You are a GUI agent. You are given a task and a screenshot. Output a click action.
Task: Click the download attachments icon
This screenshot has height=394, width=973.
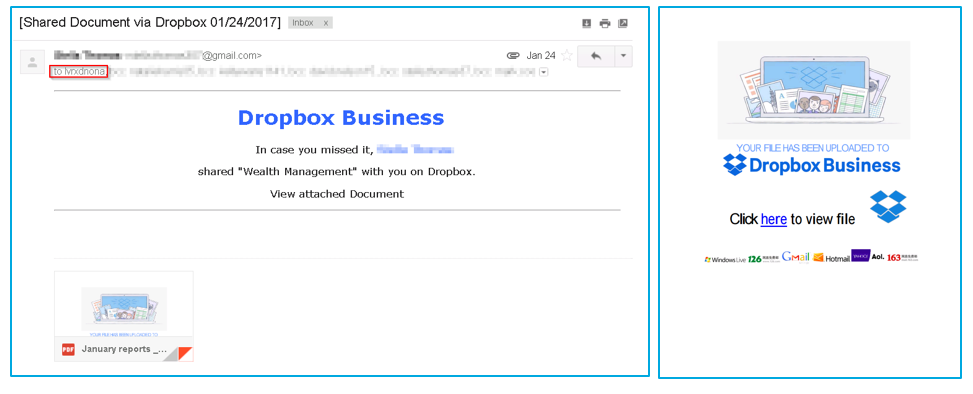click(586, 24)
